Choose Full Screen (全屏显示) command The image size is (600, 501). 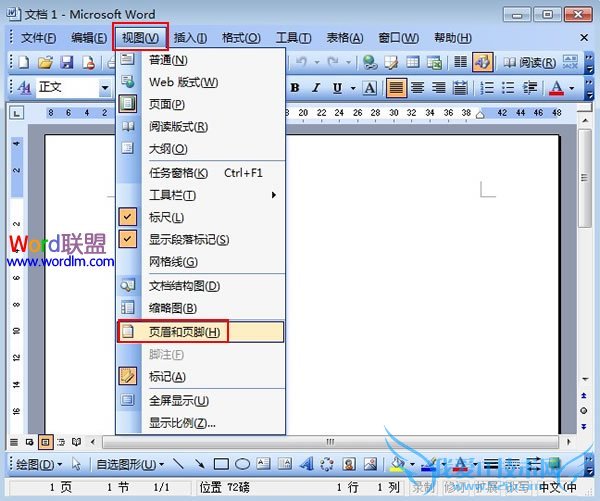point(201,400)
